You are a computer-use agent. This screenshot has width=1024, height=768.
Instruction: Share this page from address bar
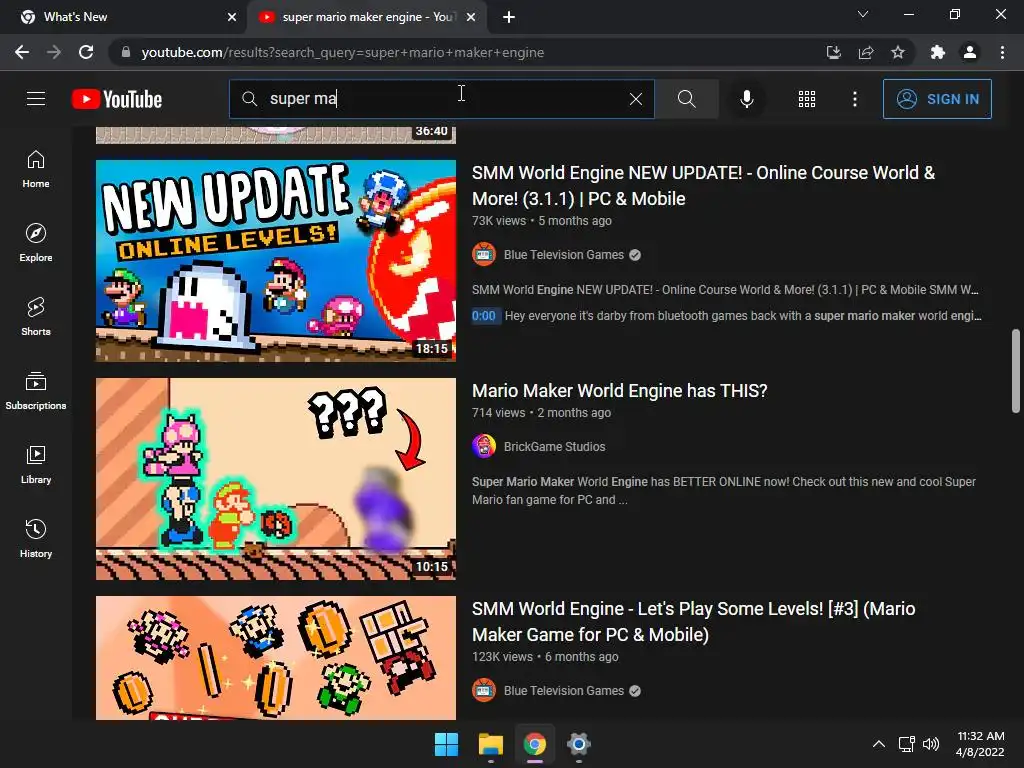point(866,52)
